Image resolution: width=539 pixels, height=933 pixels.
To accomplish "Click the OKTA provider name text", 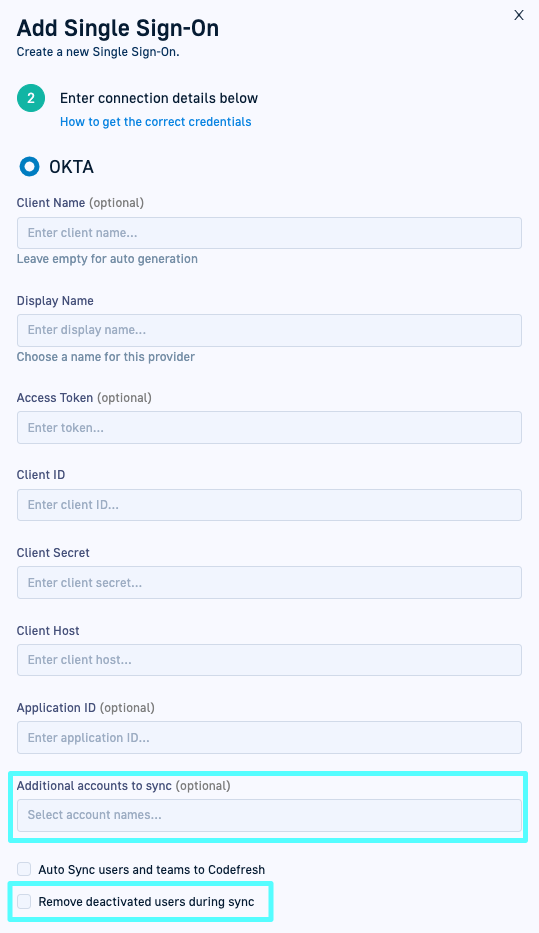I will 71,167.
